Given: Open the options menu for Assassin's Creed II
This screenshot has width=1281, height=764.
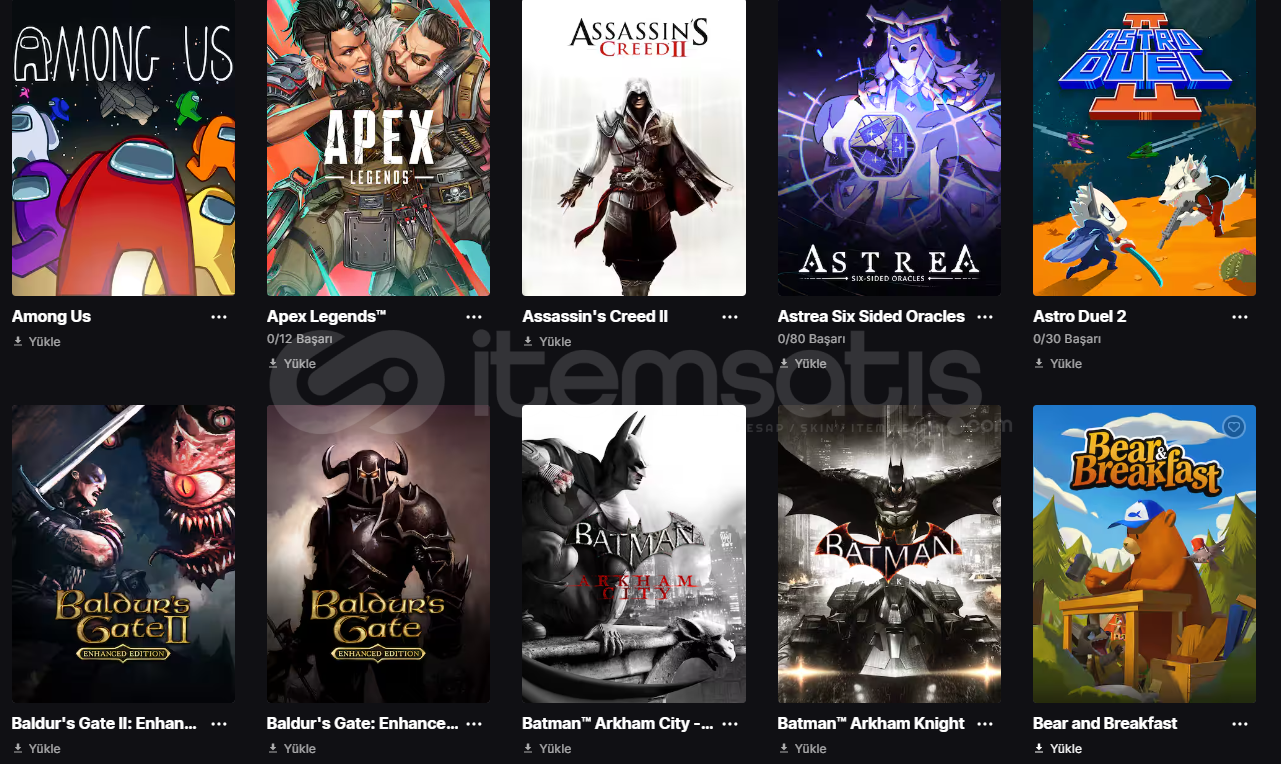Looking at the screenshot, I should coord(730,317).
